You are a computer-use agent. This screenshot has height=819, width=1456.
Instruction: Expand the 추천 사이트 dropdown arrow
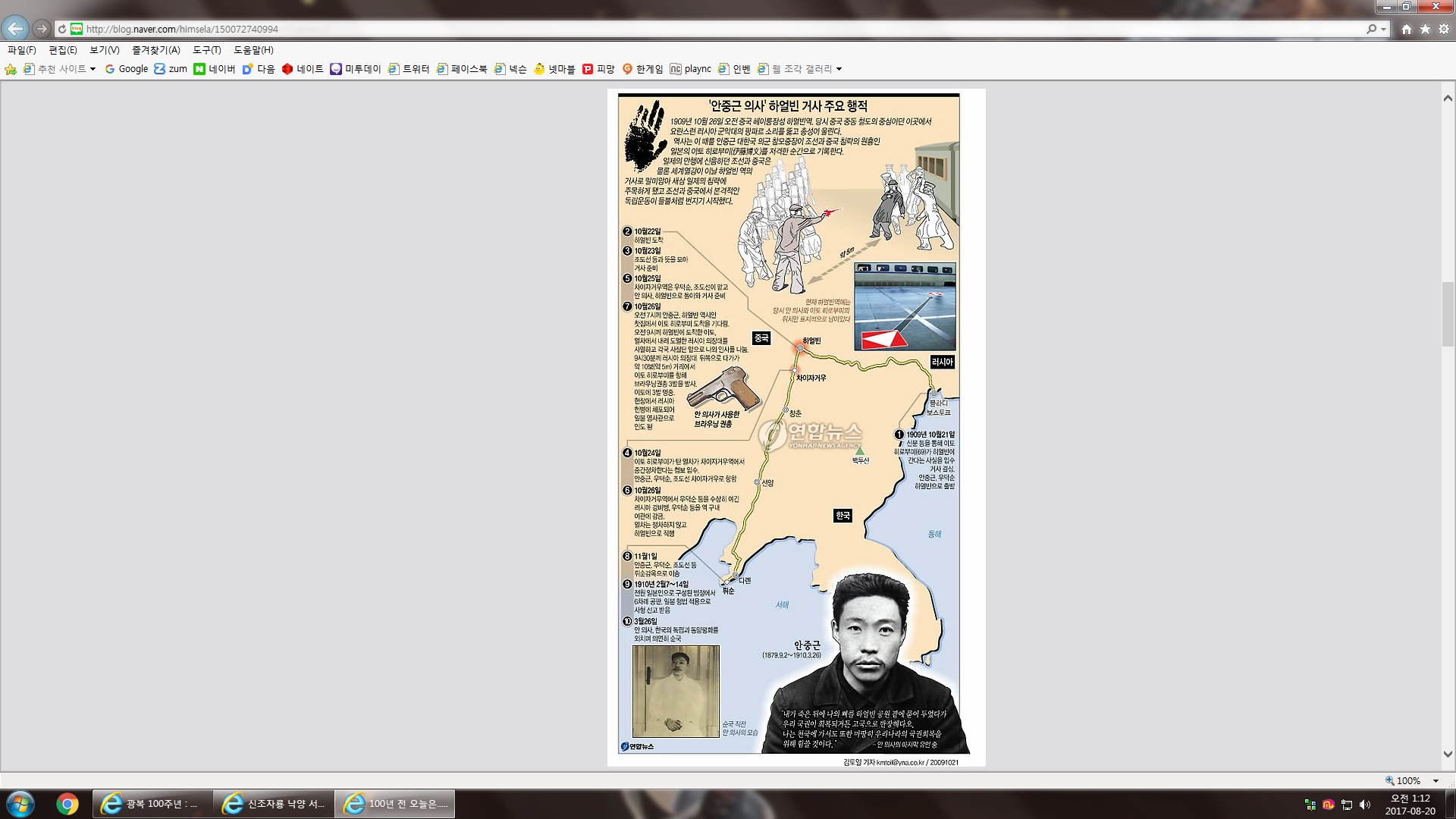pos(93,69)
